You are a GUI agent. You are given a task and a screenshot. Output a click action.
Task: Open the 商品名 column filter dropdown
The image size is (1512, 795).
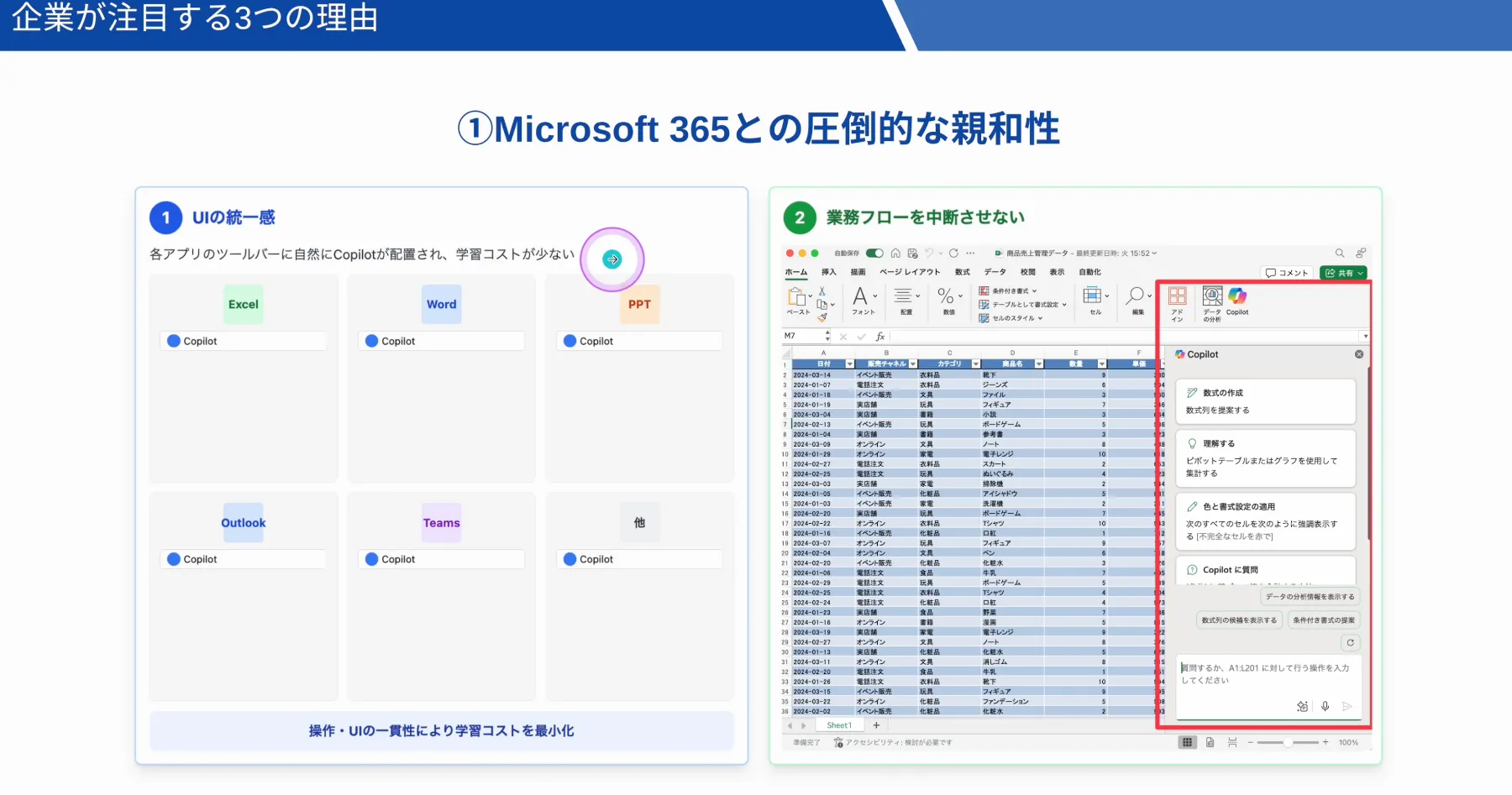point(1039,364)
